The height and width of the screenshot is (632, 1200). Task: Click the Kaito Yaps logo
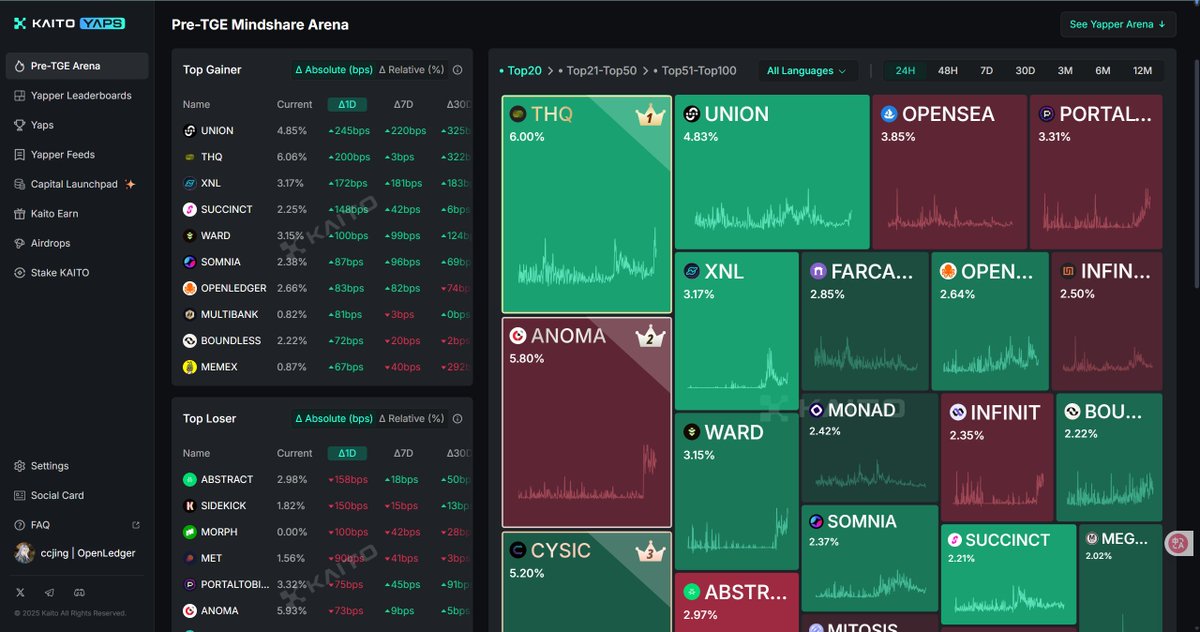(69, 23)
